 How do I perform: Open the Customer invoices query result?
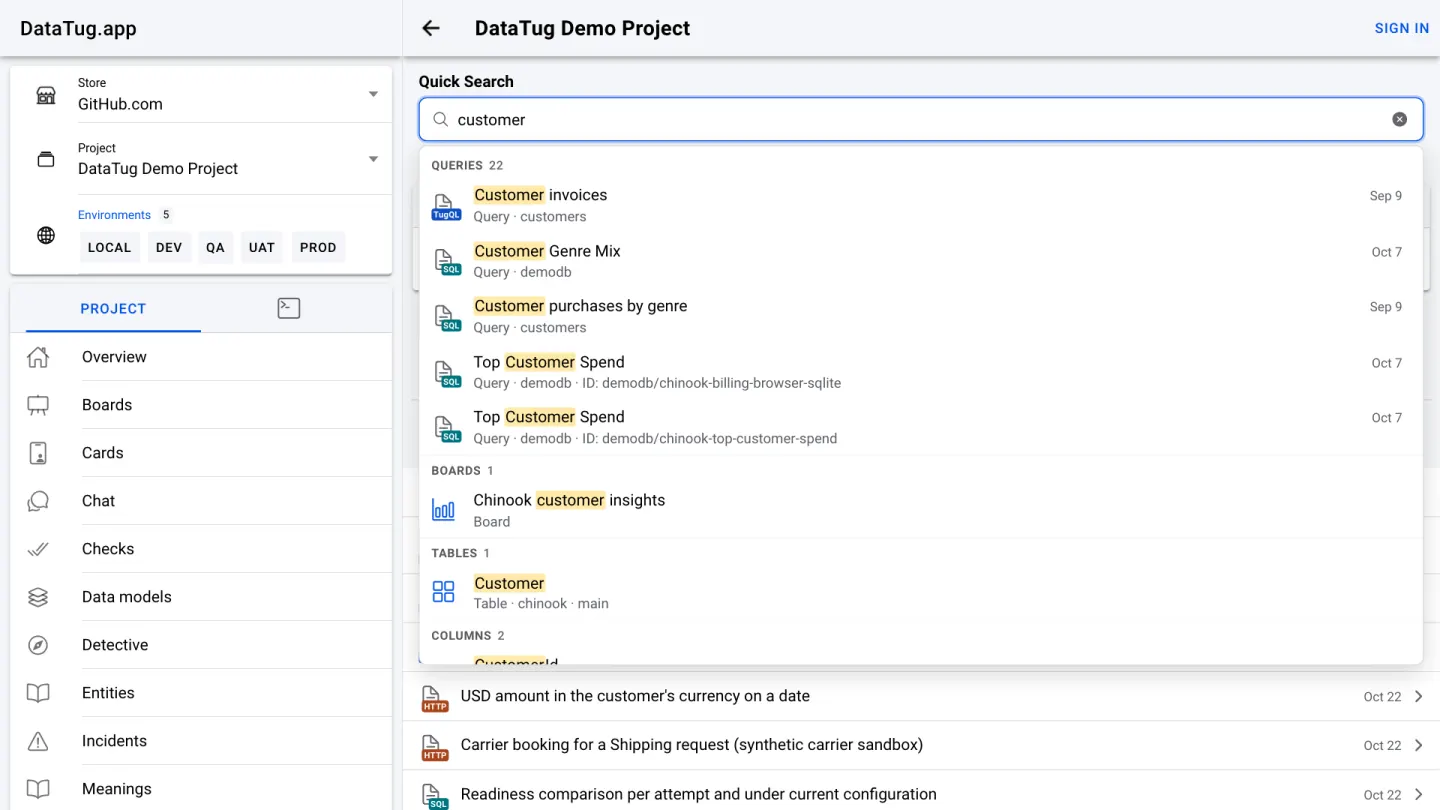[x=921, y=205]
